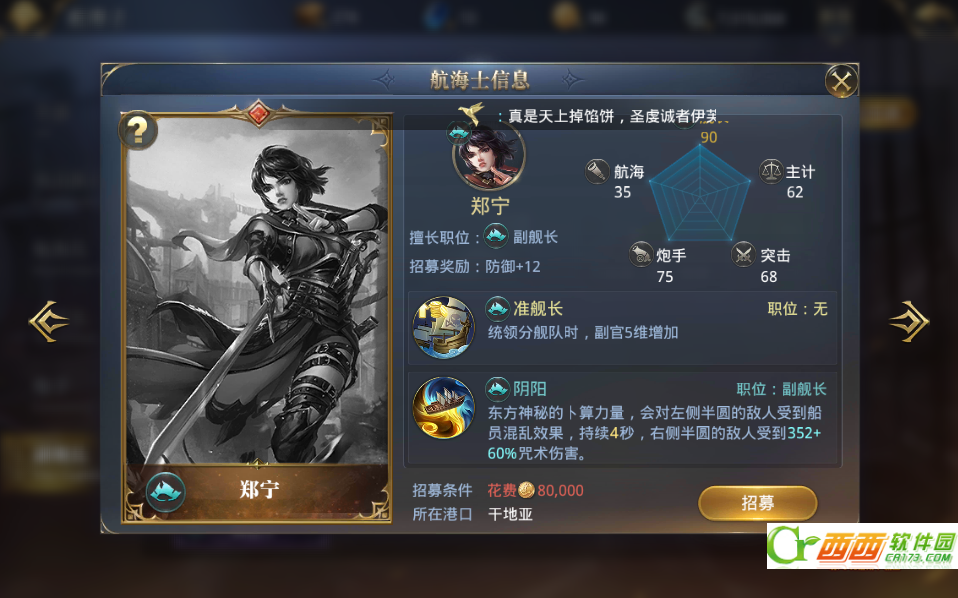Click the gold coin cost 80,000
The image size is (958, 598).
click(550, 490)
